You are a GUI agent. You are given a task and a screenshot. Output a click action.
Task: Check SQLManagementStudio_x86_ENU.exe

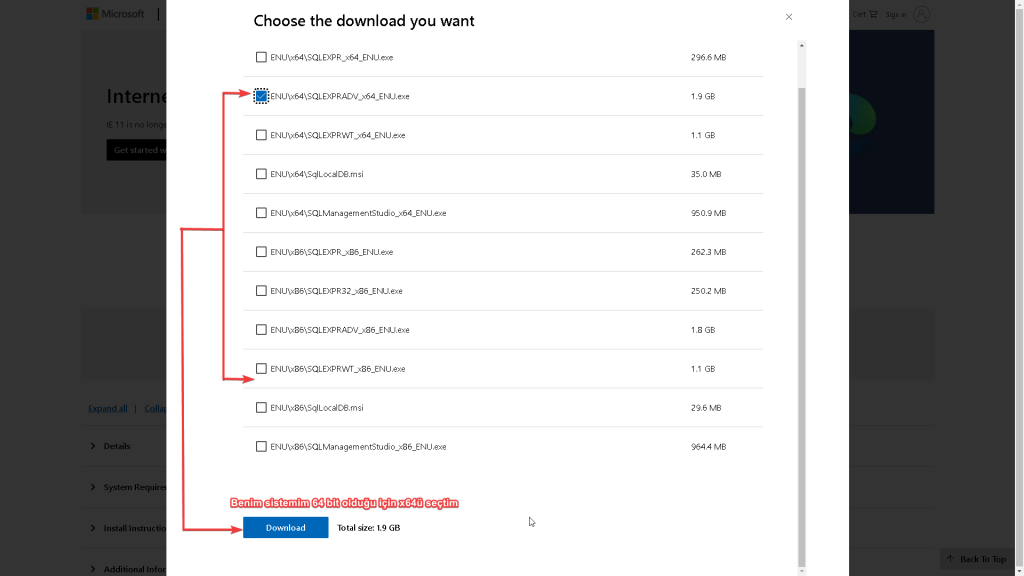tap(261, 447)
